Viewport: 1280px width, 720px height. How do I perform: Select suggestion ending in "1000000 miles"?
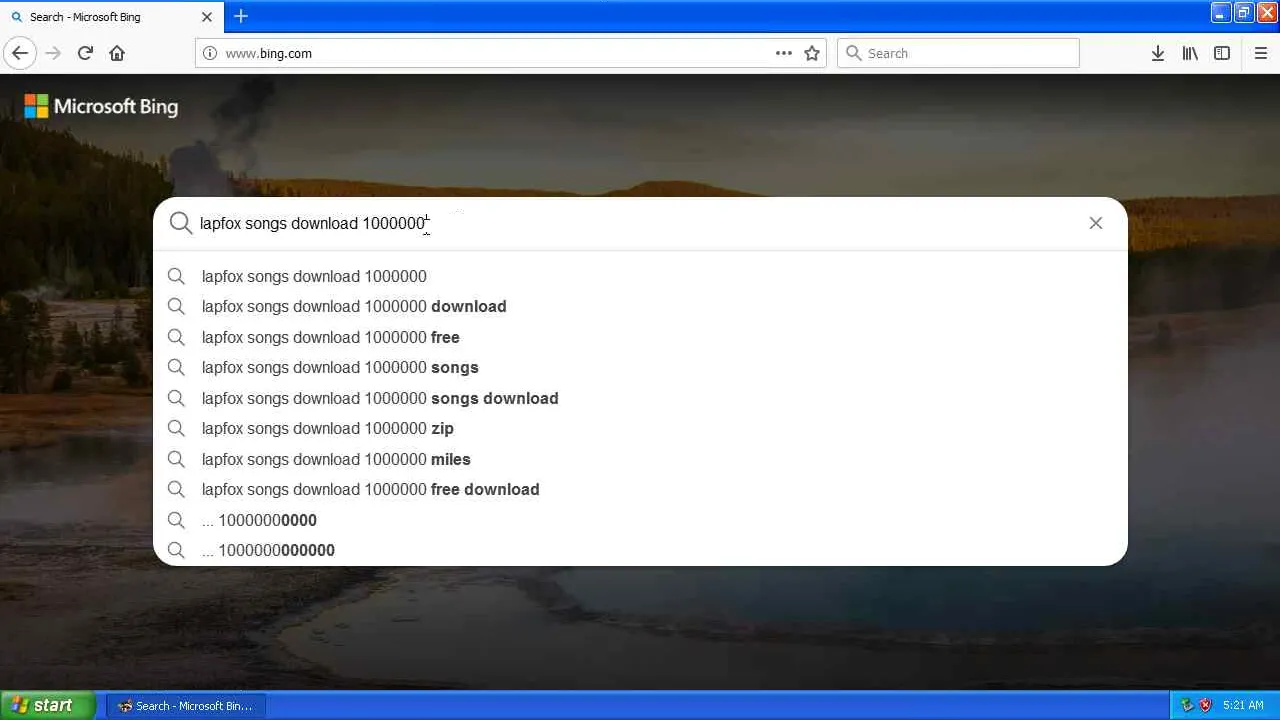coord(640,459)
